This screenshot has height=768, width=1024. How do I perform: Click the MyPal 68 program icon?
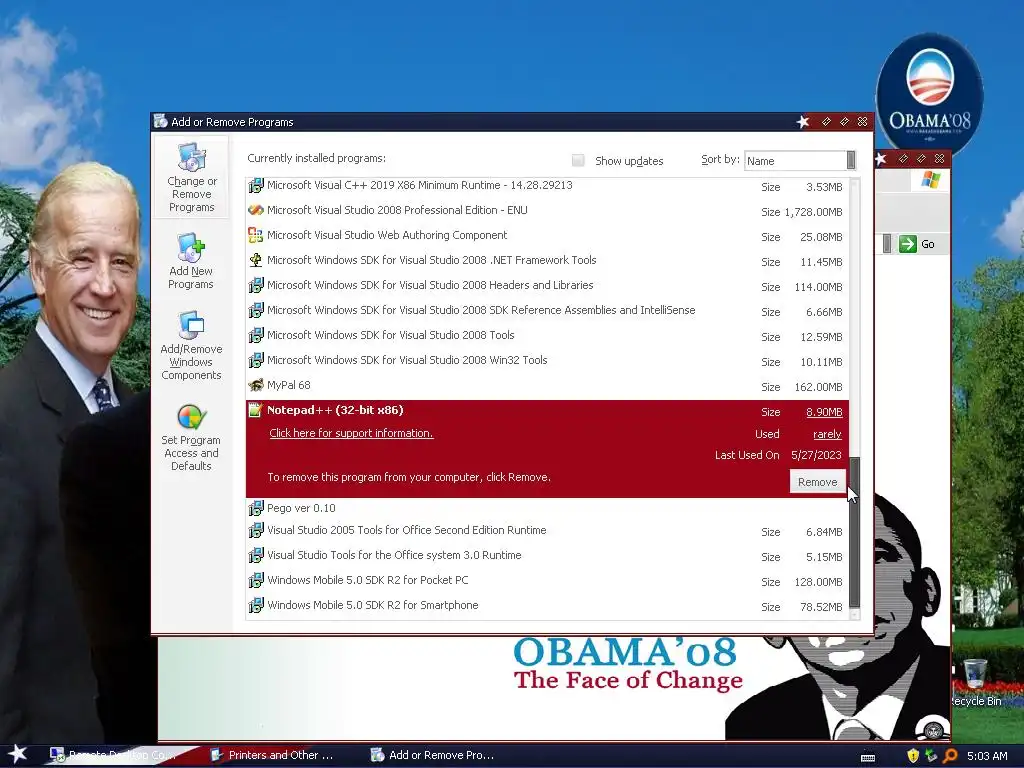[256, 385]
